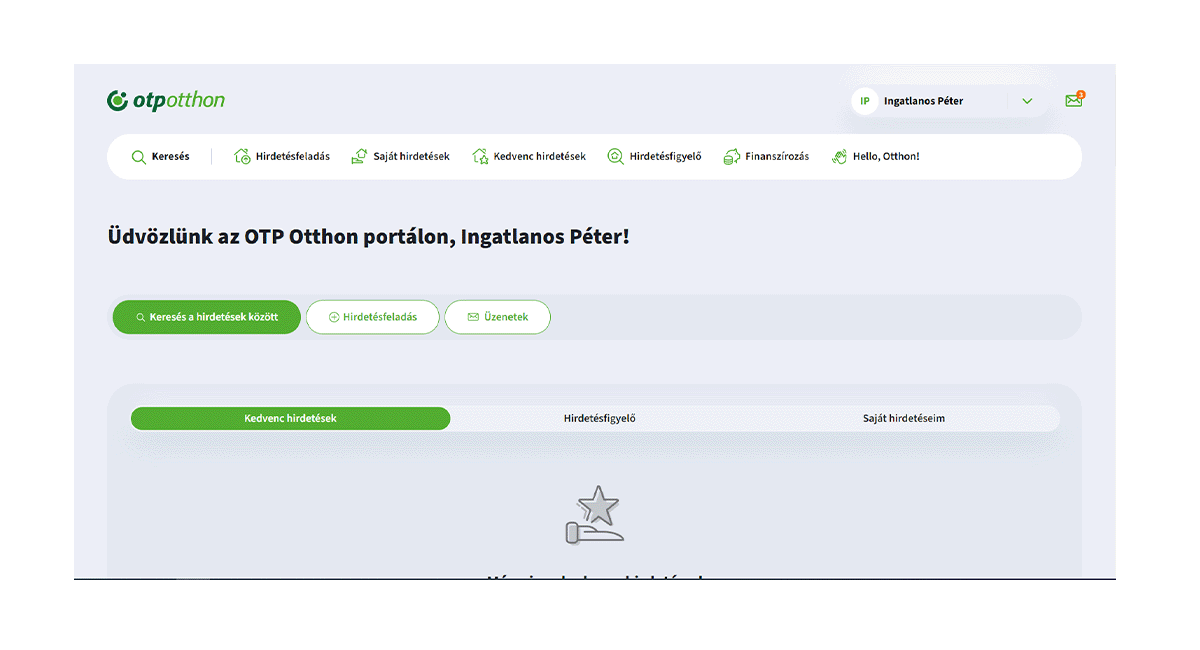
Task: Open Hirdetésfeladás in the navigation bar
Action: (293, 157)
